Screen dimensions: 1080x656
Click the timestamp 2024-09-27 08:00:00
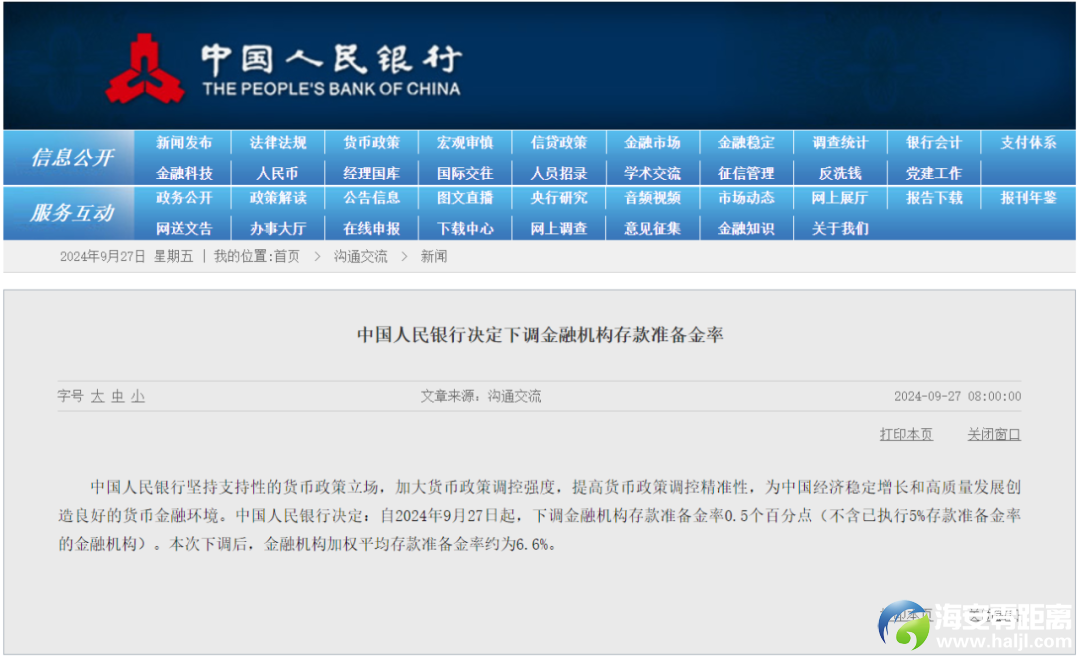[957, 396]
